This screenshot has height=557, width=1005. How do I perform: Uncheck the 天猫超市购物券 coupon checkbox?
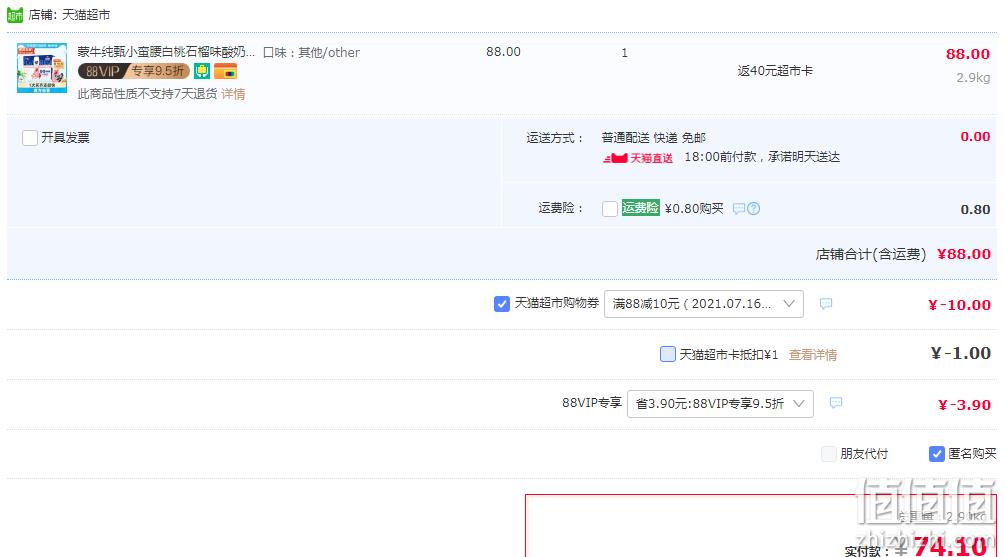pyautogui.click(x=502, y=304)
